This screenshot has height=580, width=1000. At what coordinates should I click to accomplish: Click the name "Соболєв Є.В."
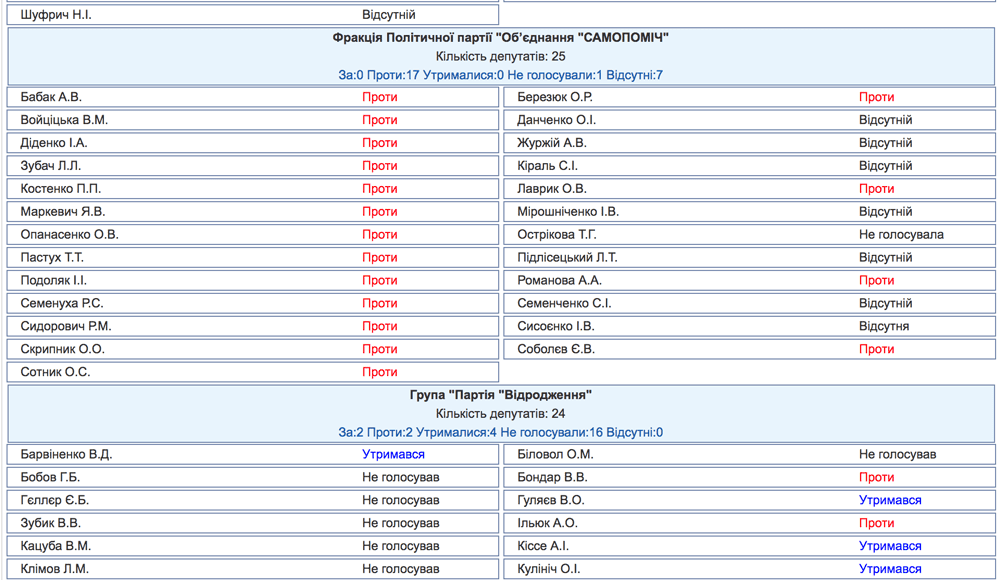coord(555,350)
